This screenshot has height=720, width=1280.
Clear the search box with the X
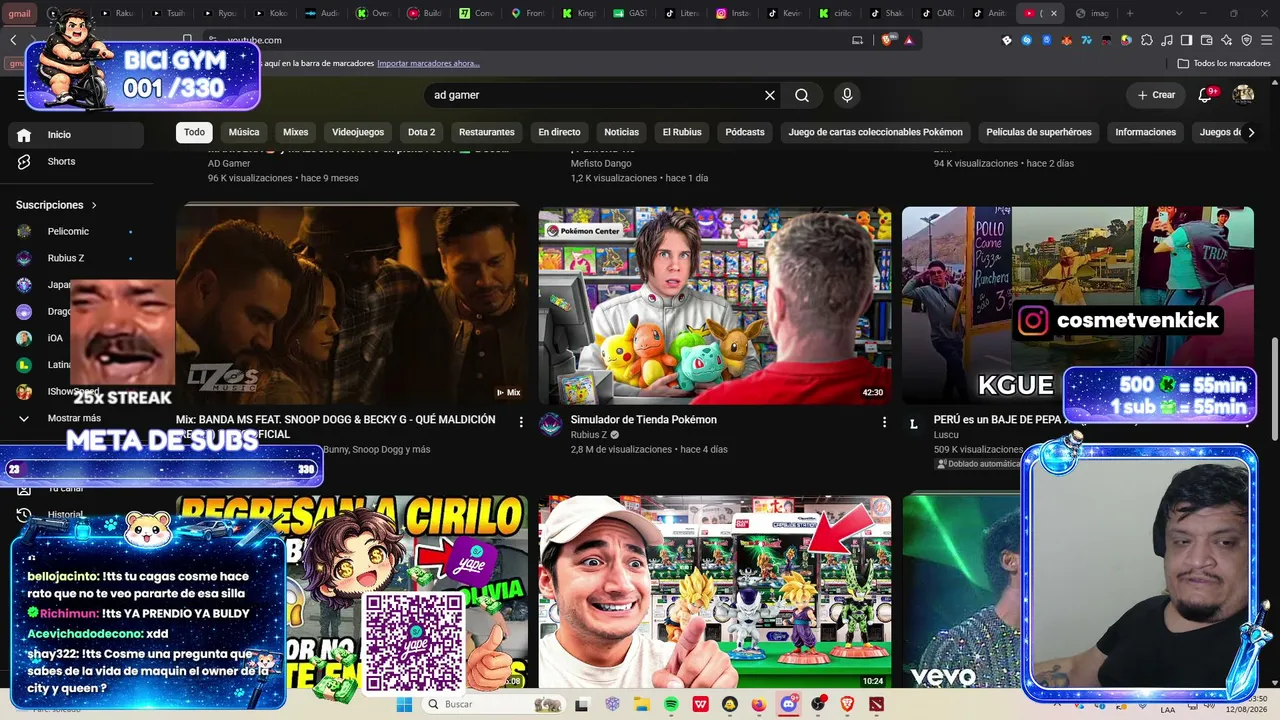click(770, 95)
